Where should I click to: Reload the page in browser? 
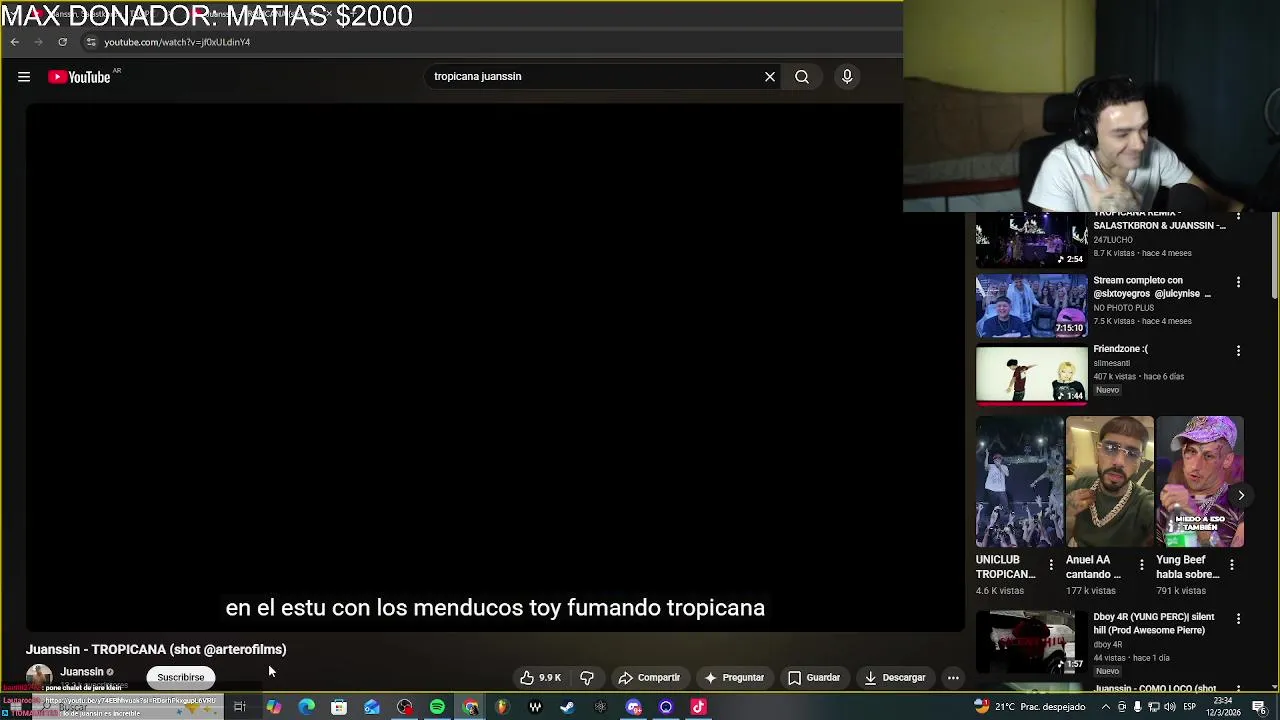tap(62, 42)
